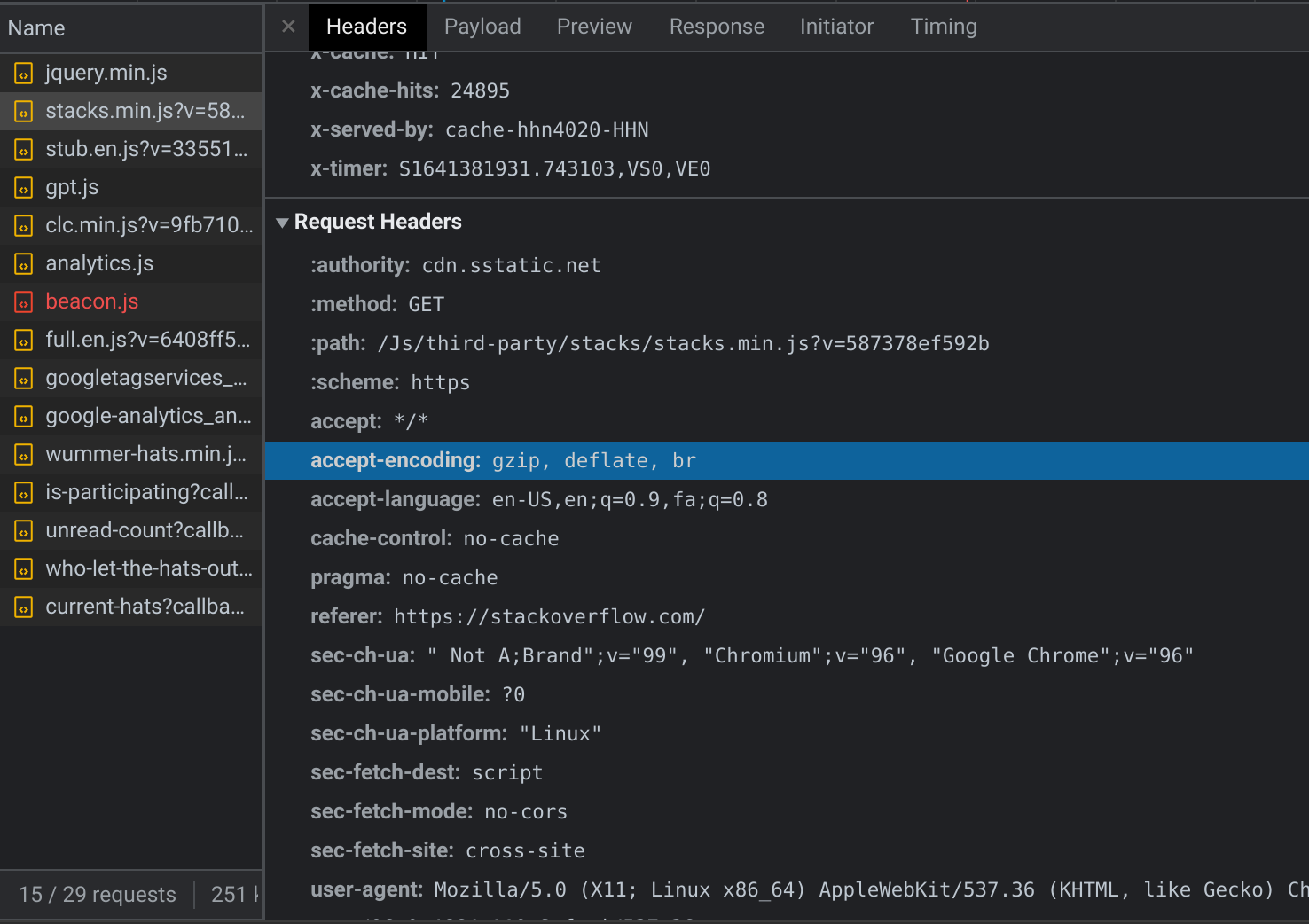
Task: Click the :scheme https header
Action: (x=390, y=382)
